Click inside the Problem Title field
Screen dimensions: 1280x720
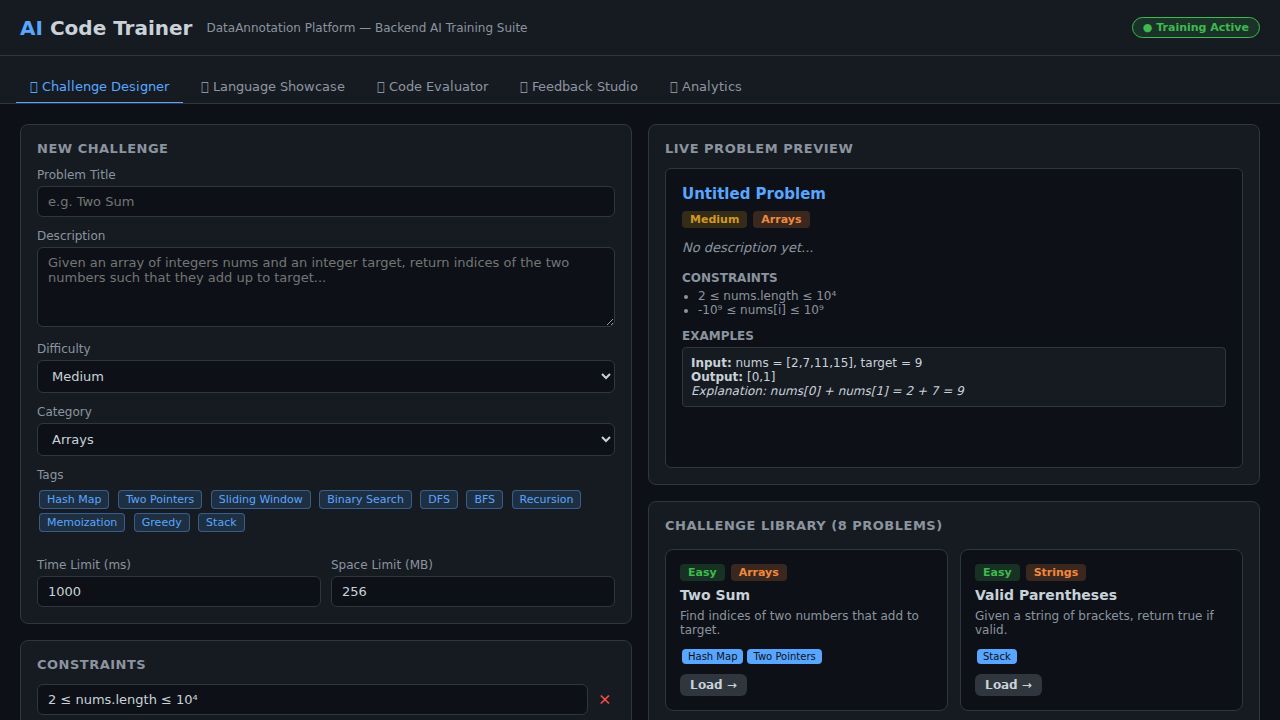326,201
